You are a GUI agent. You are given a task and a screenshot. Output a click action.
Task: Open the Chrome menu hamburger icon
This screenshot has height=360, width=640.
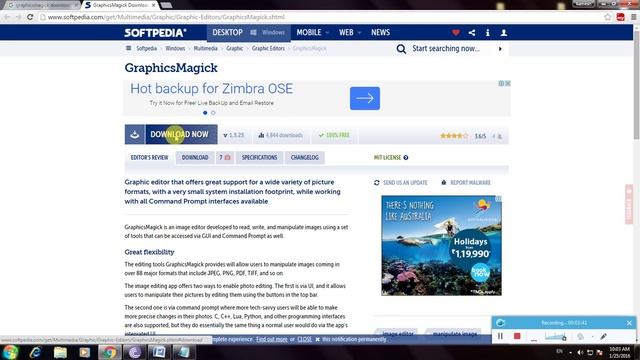click(x=633, y=17)
